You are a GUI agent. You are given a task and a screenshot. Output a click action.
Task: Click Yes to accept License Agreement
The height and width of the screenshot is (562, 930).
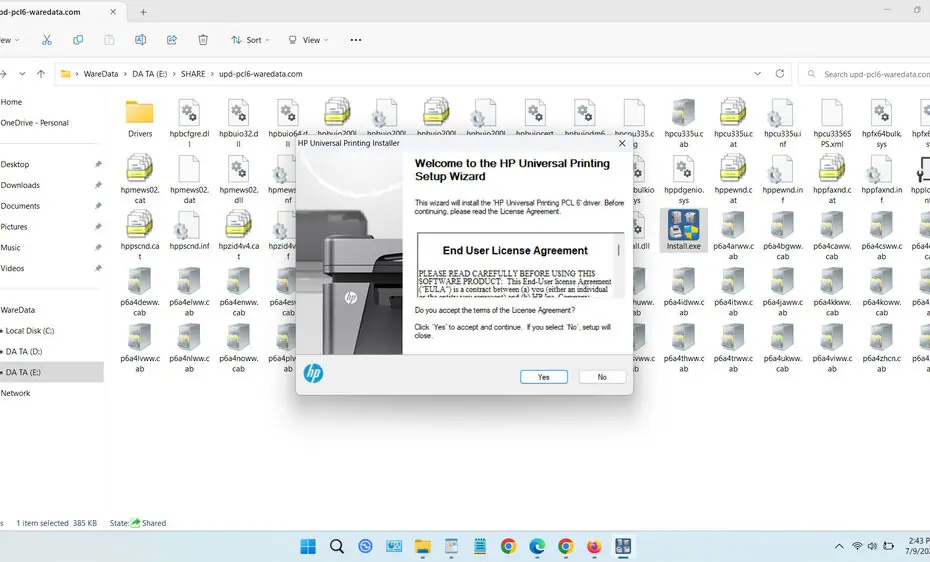(x=544, y=377)
